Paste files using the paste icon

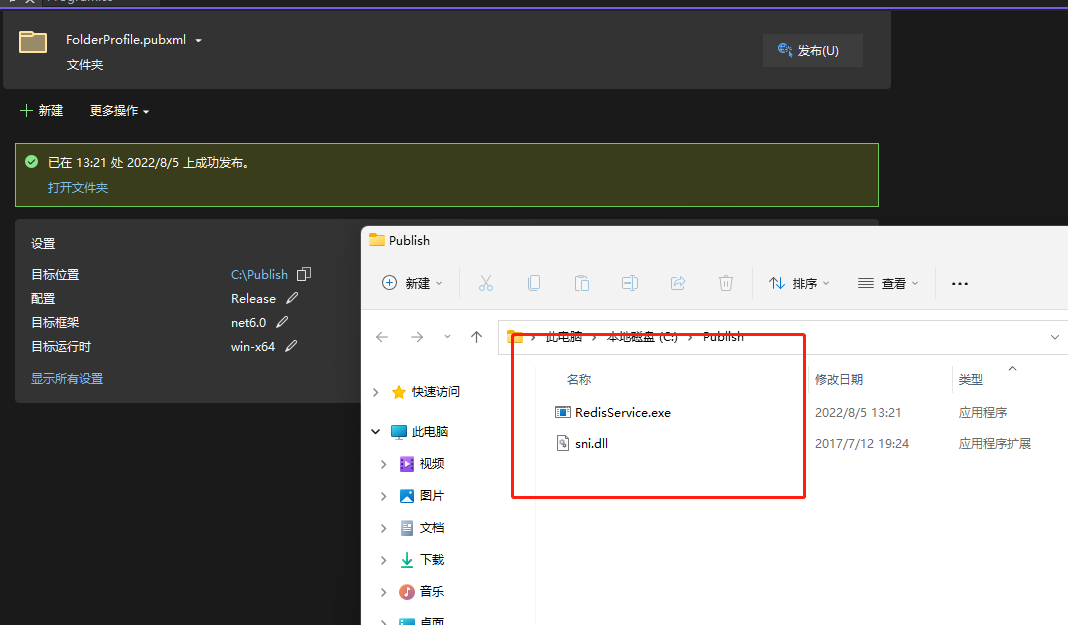point(582,283)
